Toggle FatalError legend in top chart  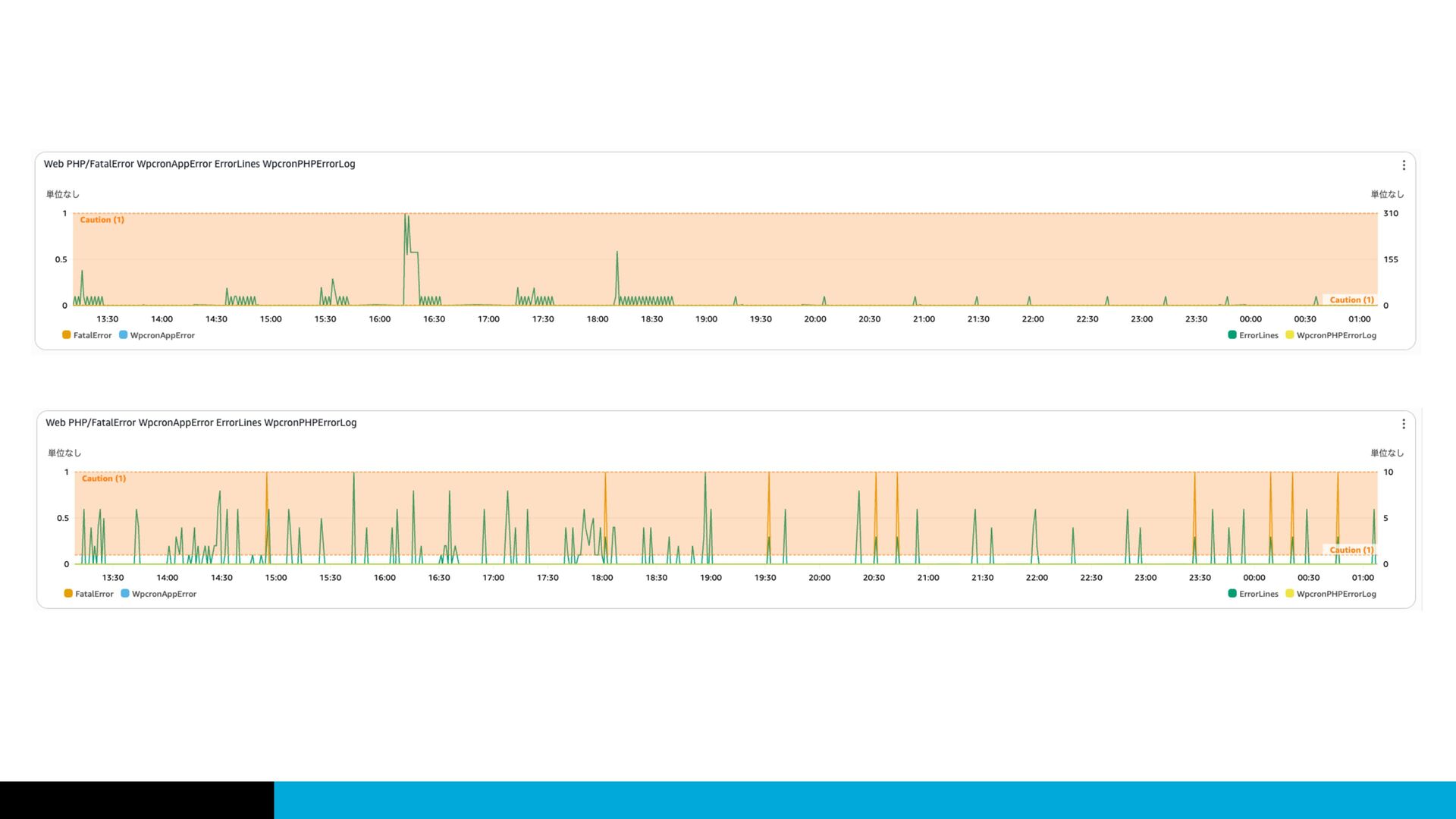(x=92, y=335)
